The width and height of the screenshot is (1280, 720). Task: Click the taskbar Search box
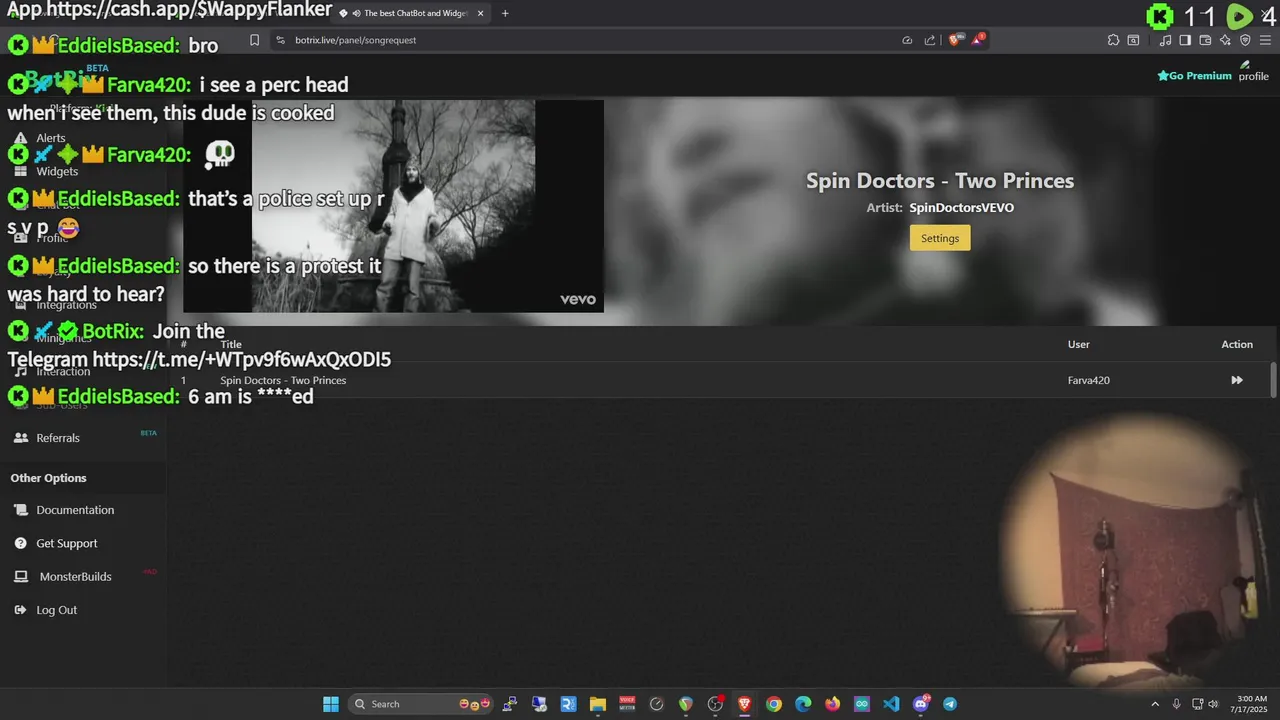pos(421,704)
